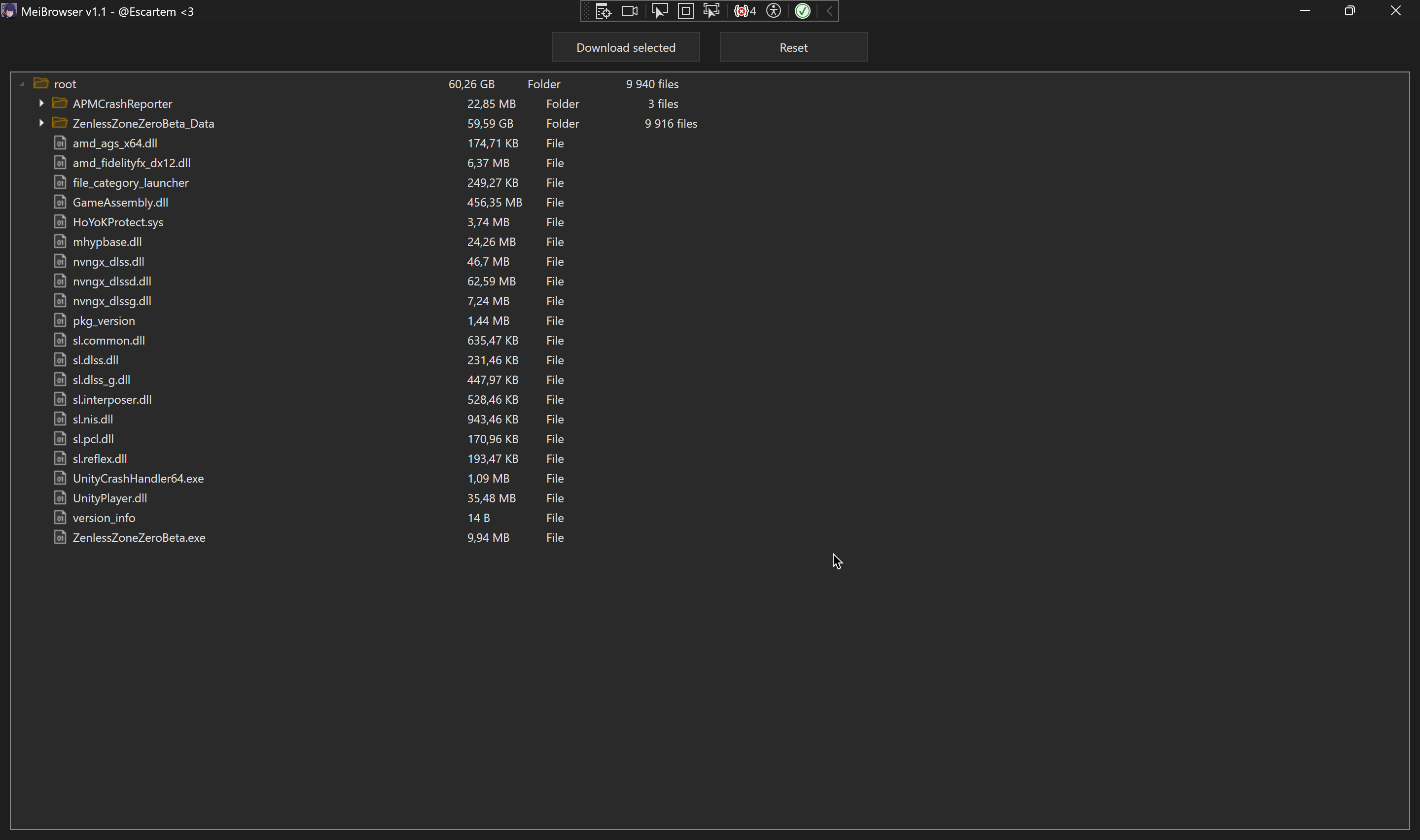Image resolution: width=1420 pixels, height=840 pixels.
Task: Click the file icon beside UnityPlayer.dll
Action: click(60, 497)
